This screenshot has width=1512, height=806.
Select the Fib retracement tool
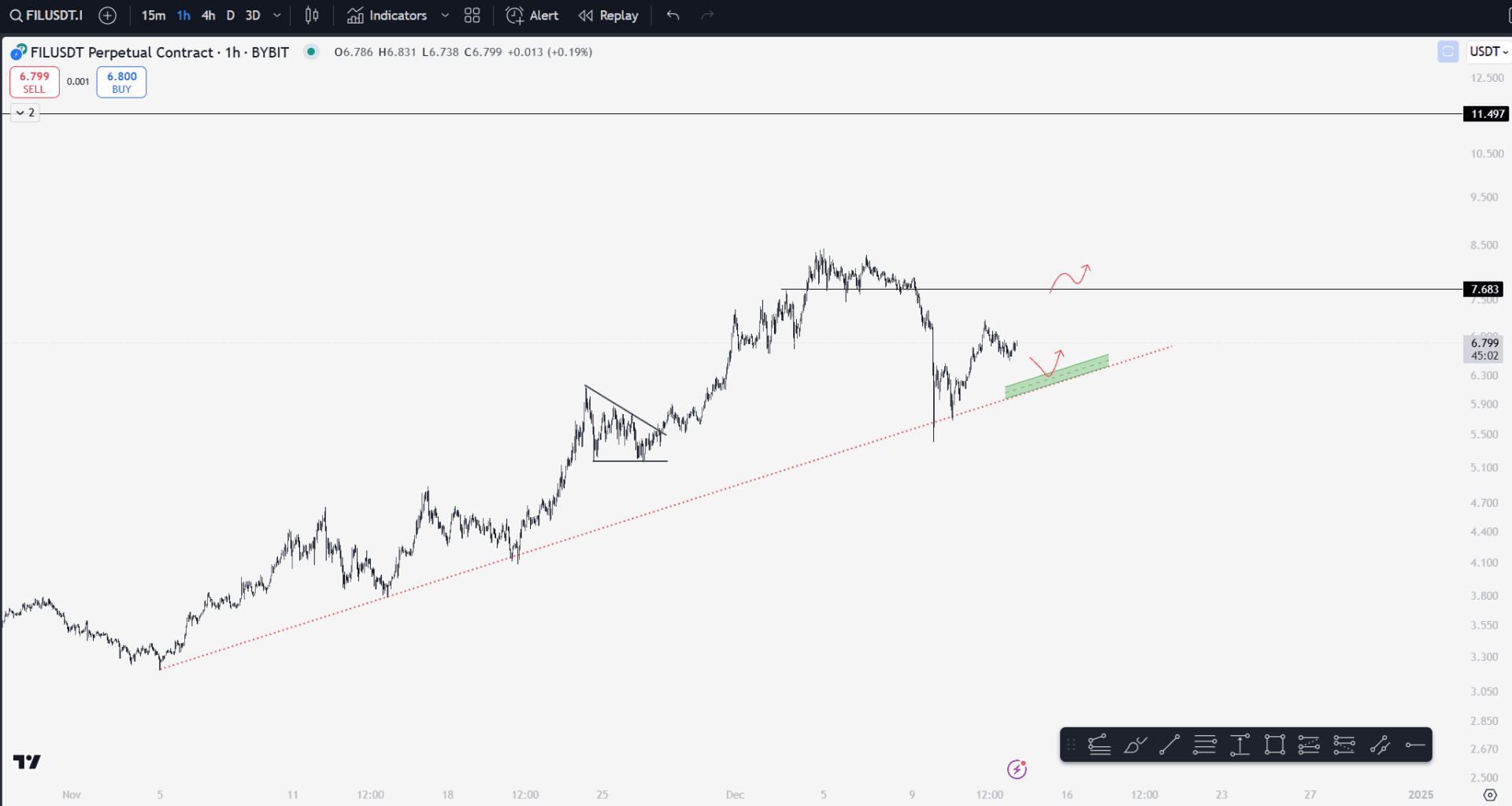tap(1309, 745)
